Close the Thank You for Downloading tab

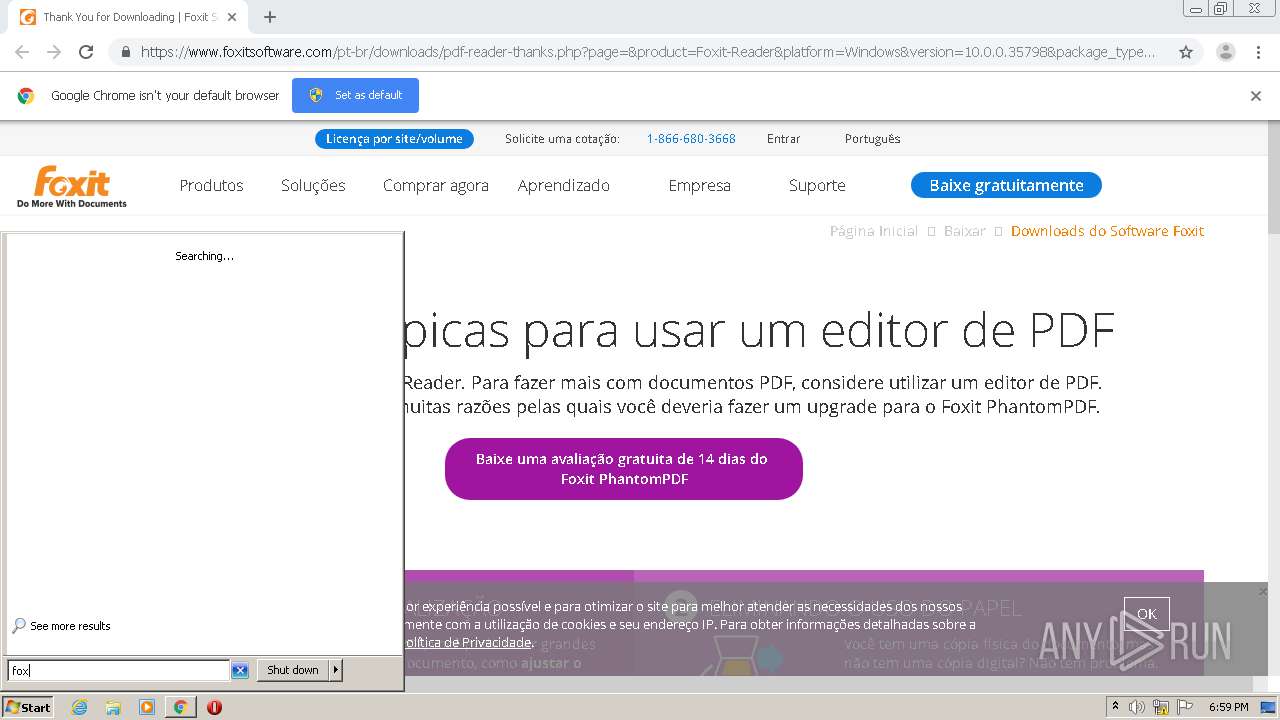232,17
